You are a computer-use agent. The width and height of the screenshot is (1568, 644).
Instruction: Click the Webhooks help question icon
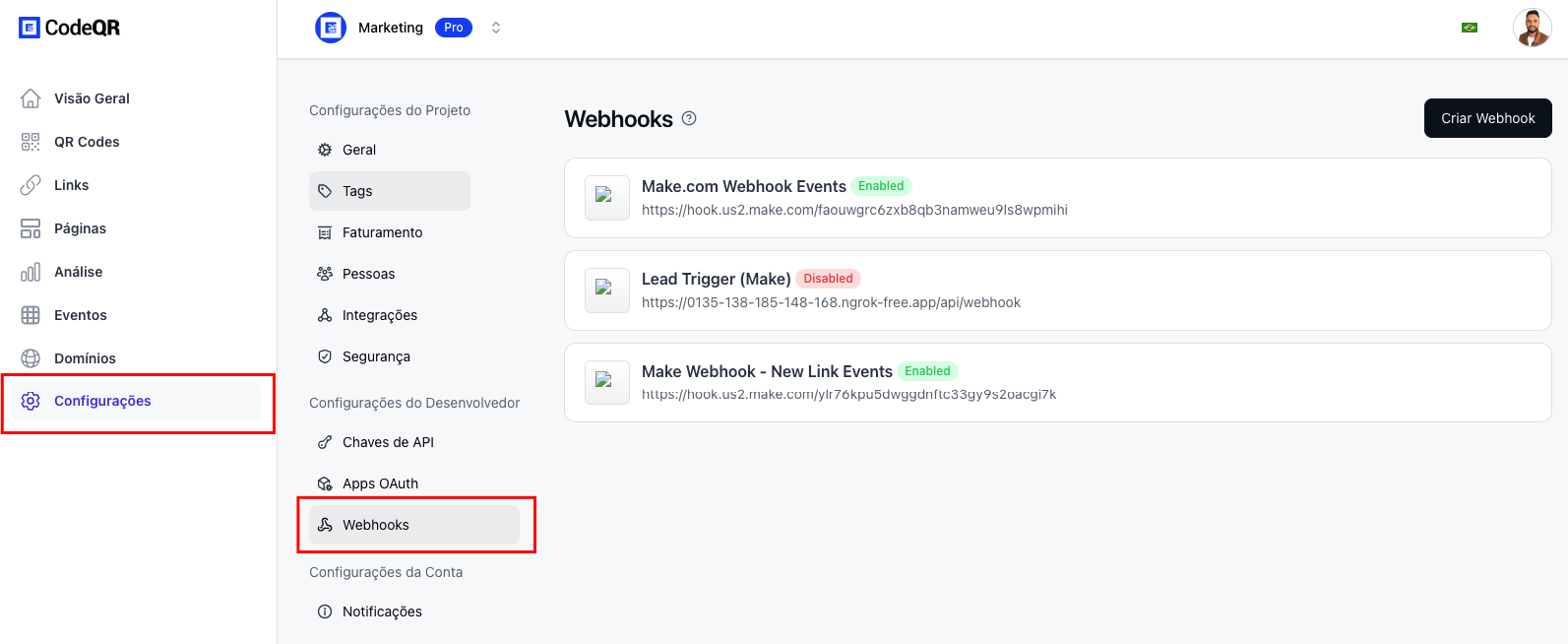(x=689, y=118)
